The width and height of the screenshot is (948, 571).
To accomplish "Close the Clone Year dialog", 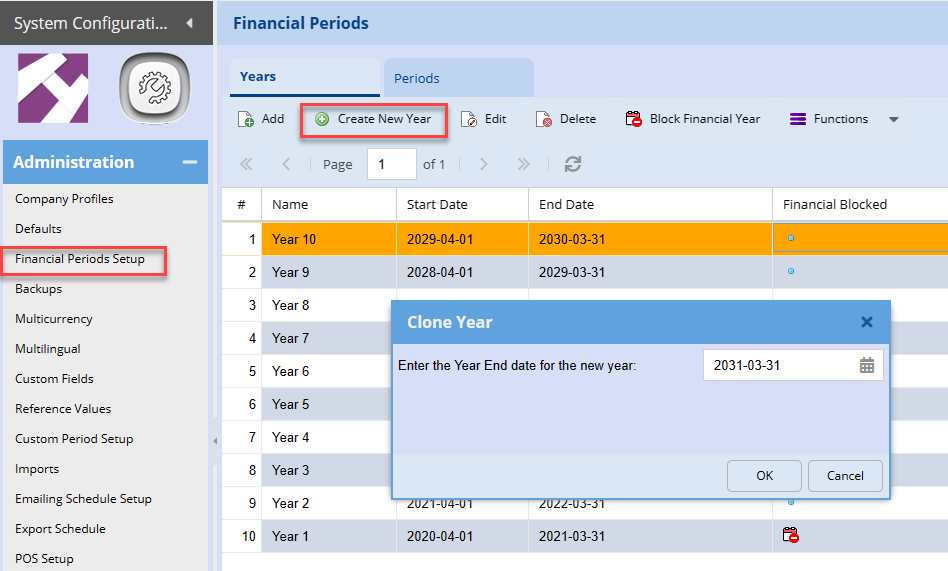I will tap(867, 322).
